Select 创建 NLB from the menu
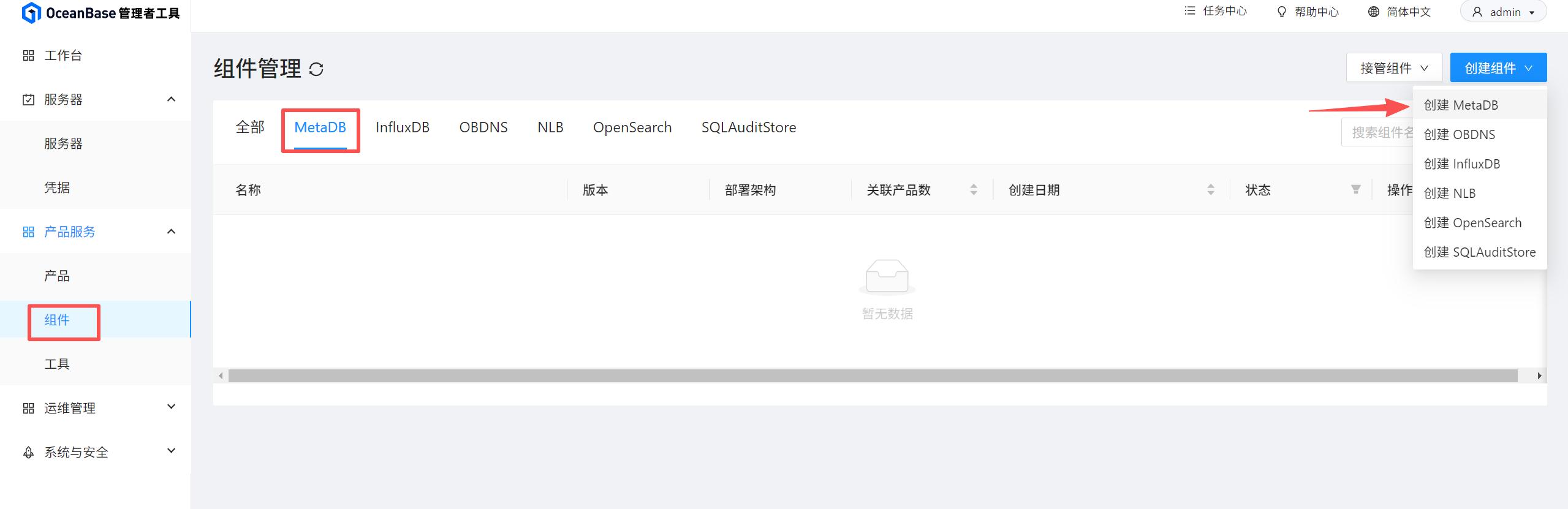Viewport: 1568px width, 509px height. tap(1480, 194)
